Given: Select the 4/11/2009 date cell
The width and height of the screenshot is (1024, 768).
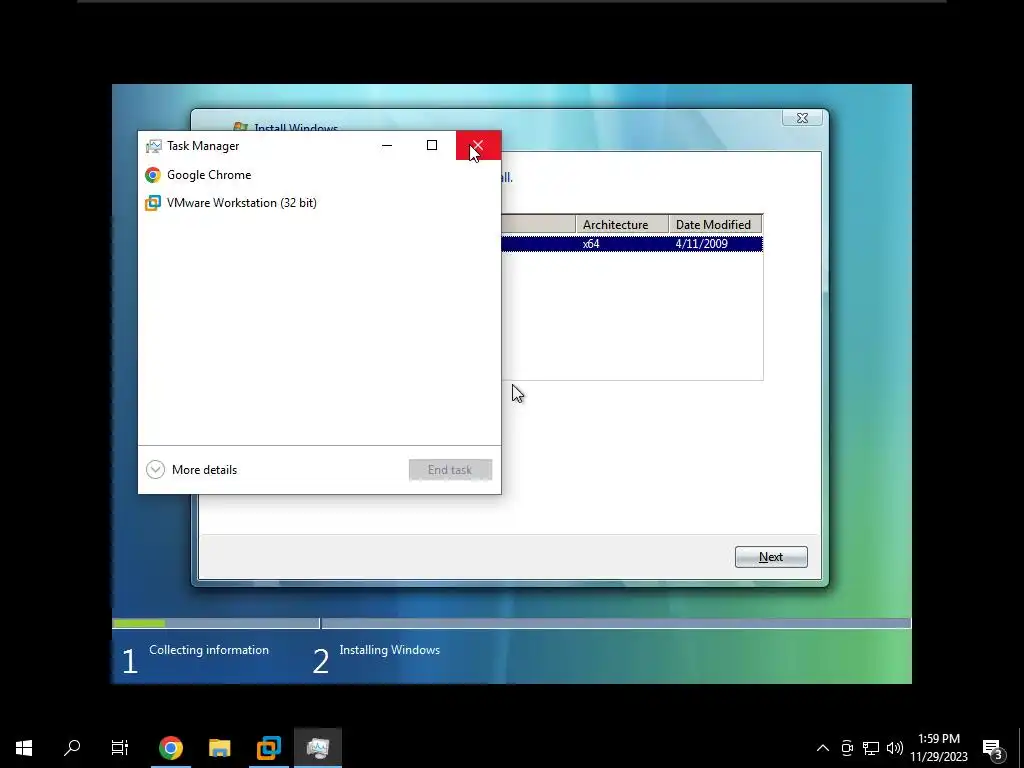Looking at the screenshot, I should pyautogui.click(x=701, y=244).
